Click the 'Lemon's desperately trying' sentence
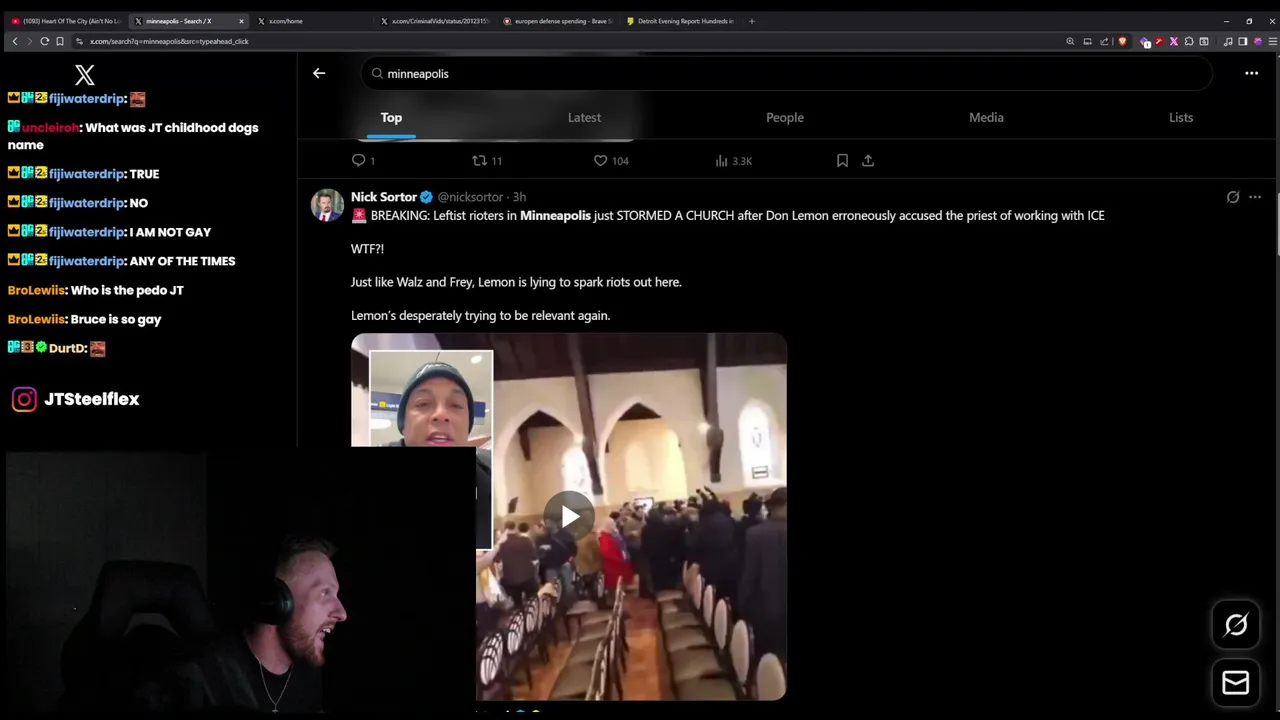This screenshot has width=1280, height=720. click(480, 315)
